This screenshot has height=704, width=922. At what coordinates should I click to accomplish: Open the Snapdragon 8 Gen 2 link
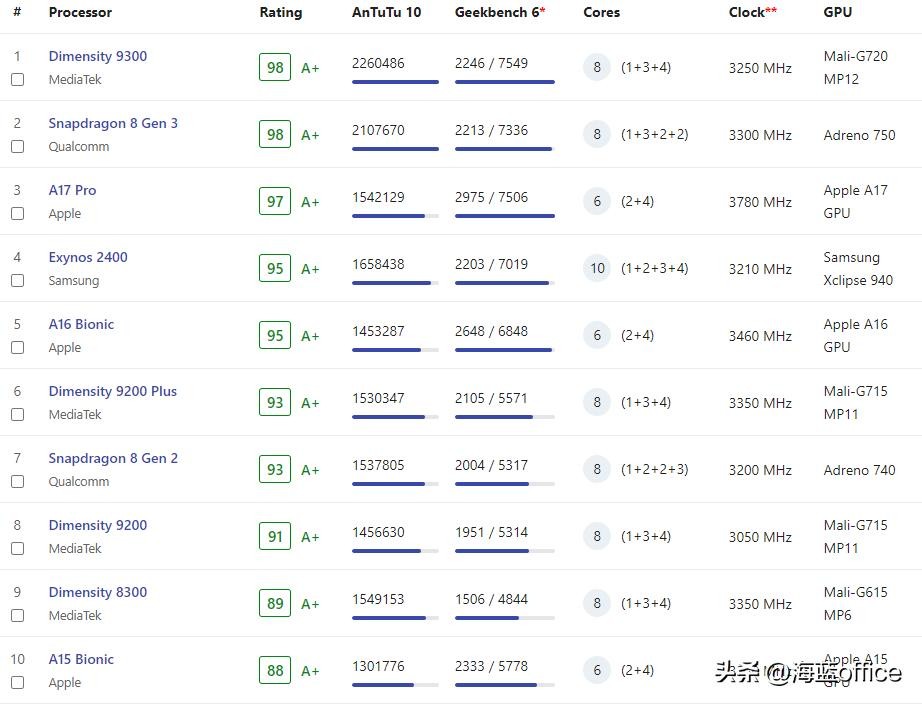(x=113, y=458)
